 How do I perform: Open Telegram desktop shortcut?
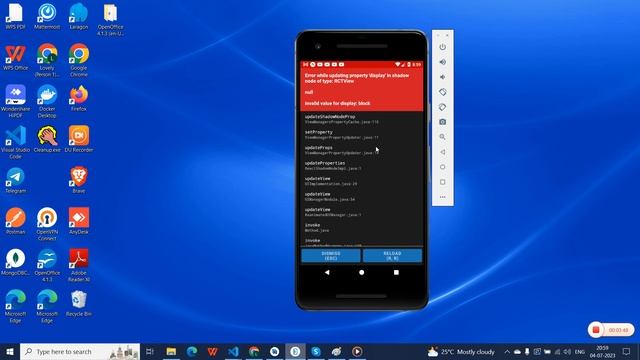[x=16, y=180]
